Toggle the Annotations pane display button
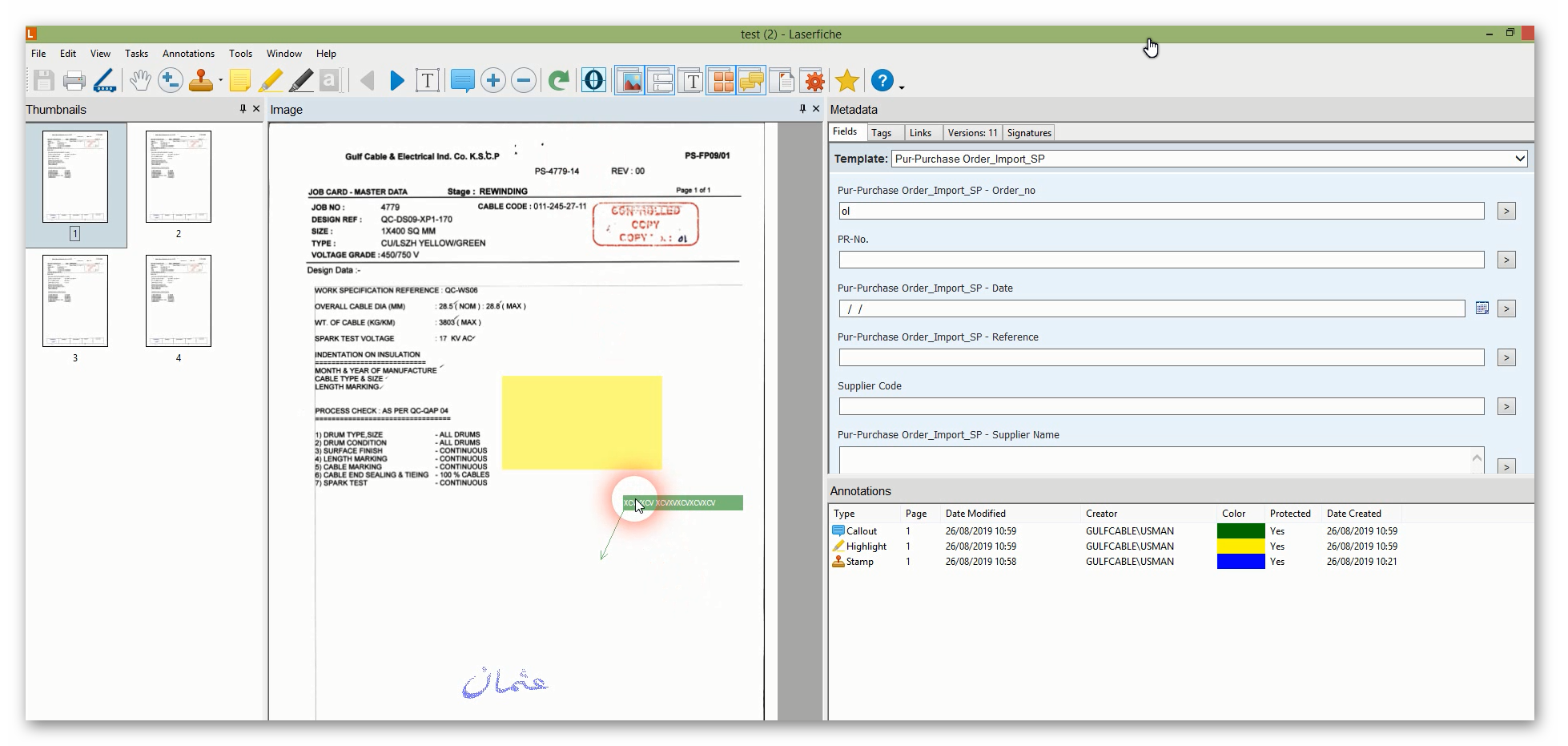The height and width of the screenshot is (746, 1568). click(751, 81)
